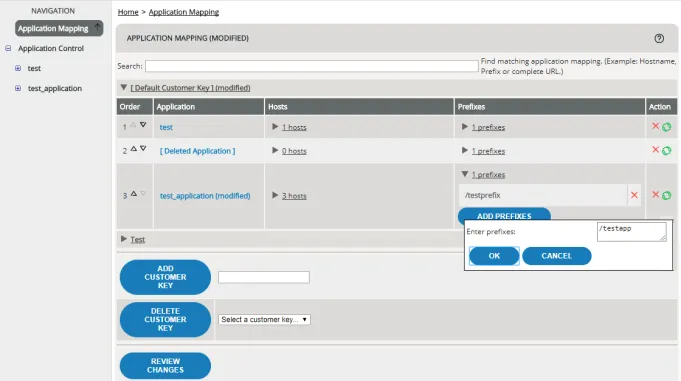Open test_application in navigation tree

[x=55, y=88]
